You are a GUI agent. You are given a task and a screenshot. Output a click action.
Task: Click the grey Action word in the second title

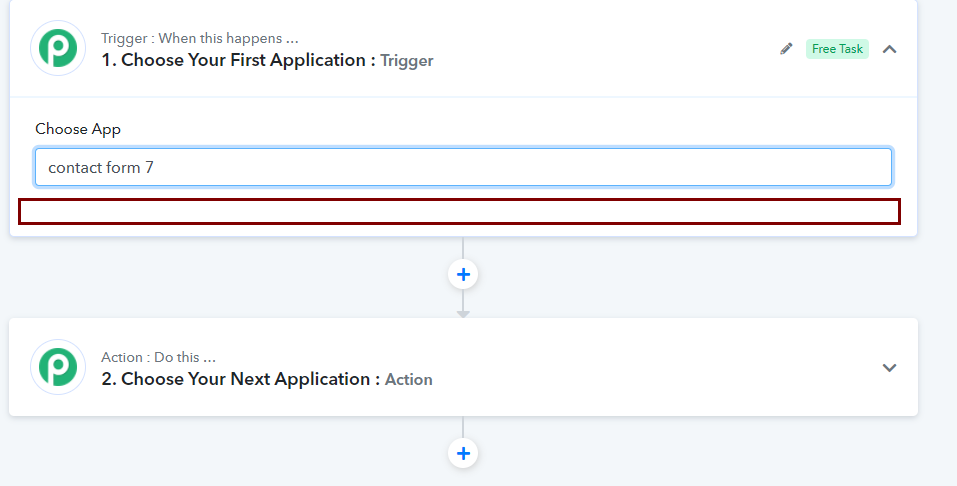pyautogui.click(x=408, y=379)
